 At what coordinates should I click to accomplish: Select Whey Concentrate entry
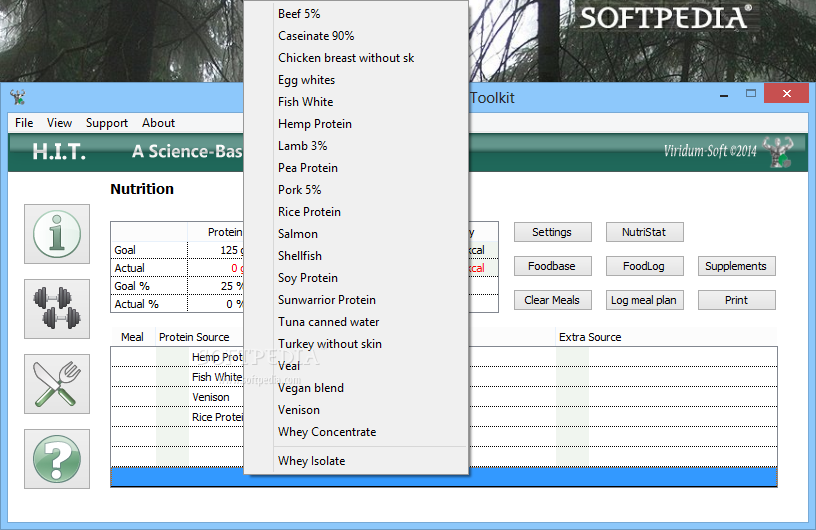click(x=356, y=432)
